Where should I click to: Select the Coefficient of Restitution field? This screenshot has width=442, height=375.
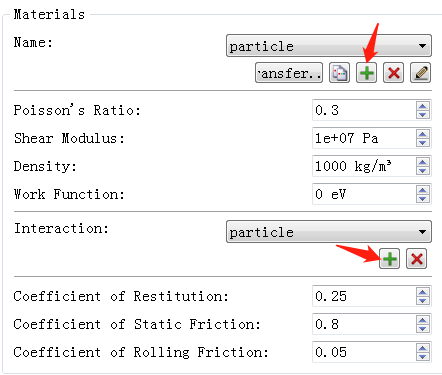(x=364, y=296)
